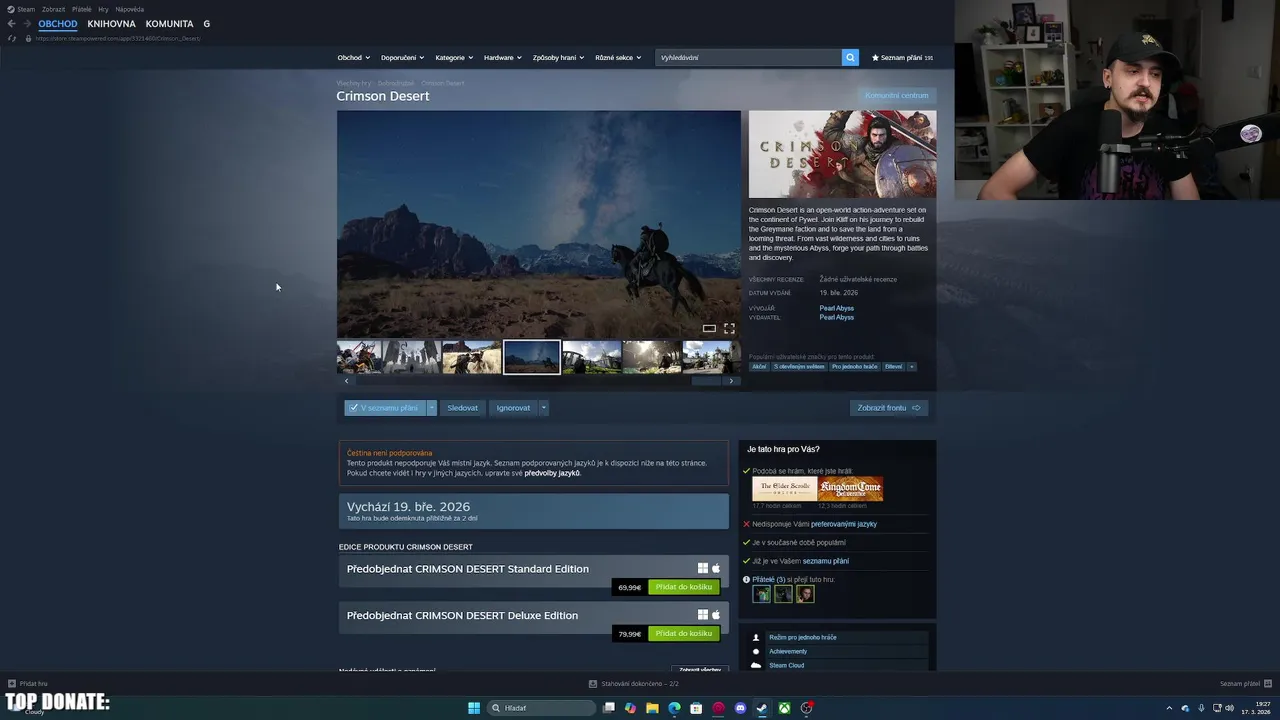Open File Explorer from the taskbar
Screen dimensions: 1280x720
click(x=652, y=708)
